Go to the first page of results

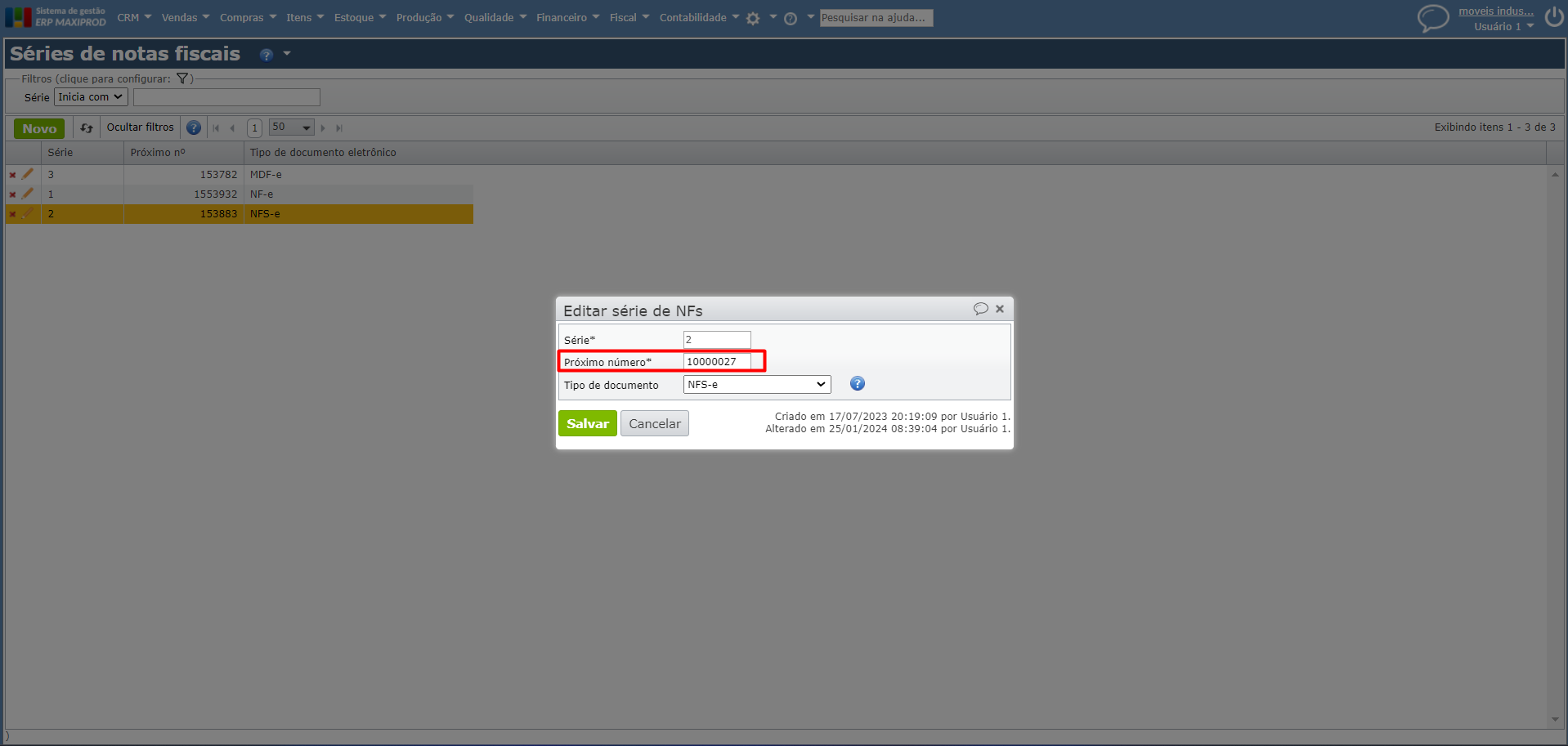216,128
